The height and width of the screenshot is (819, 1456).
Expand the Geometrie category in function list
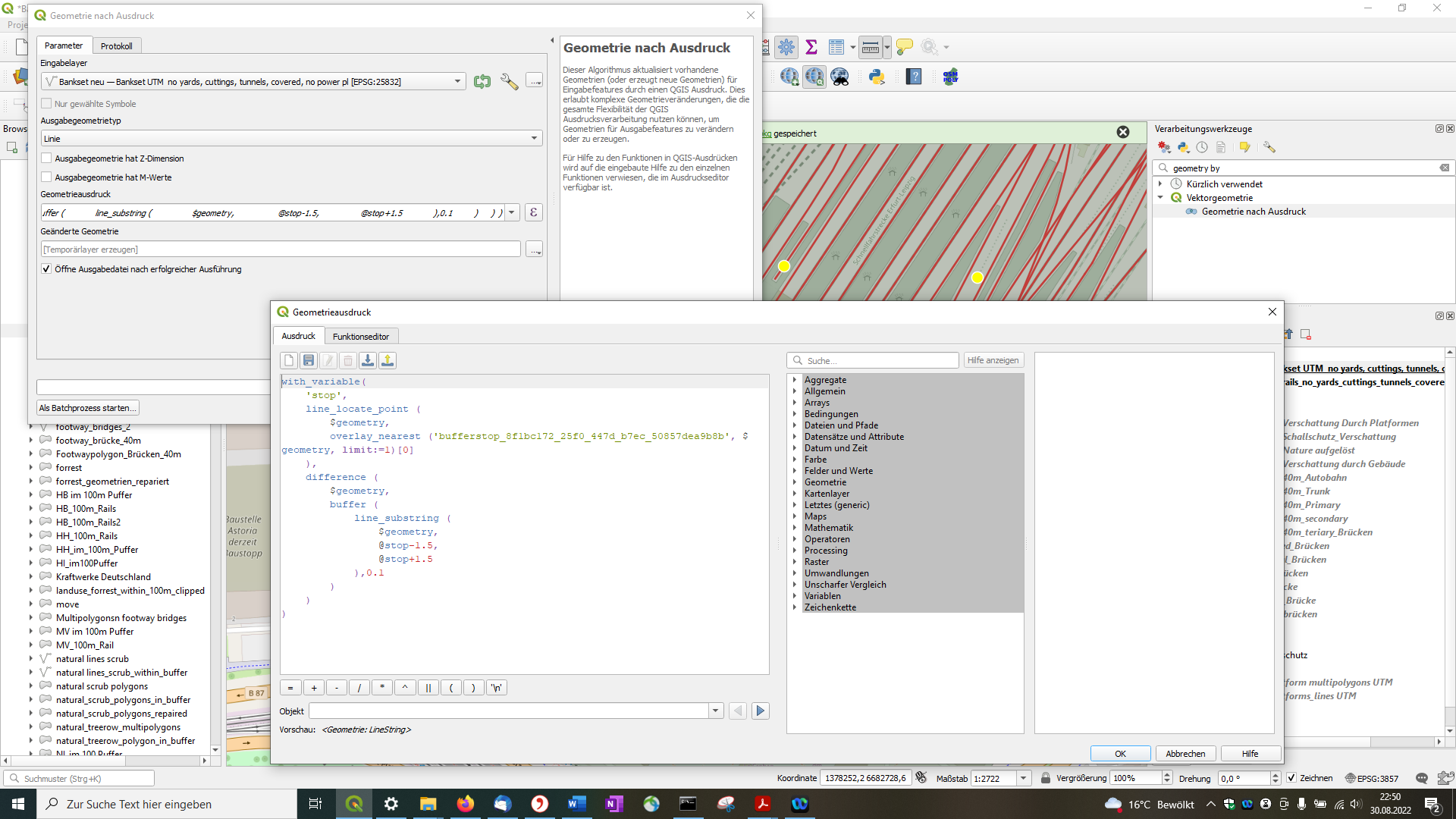point(795,482)
